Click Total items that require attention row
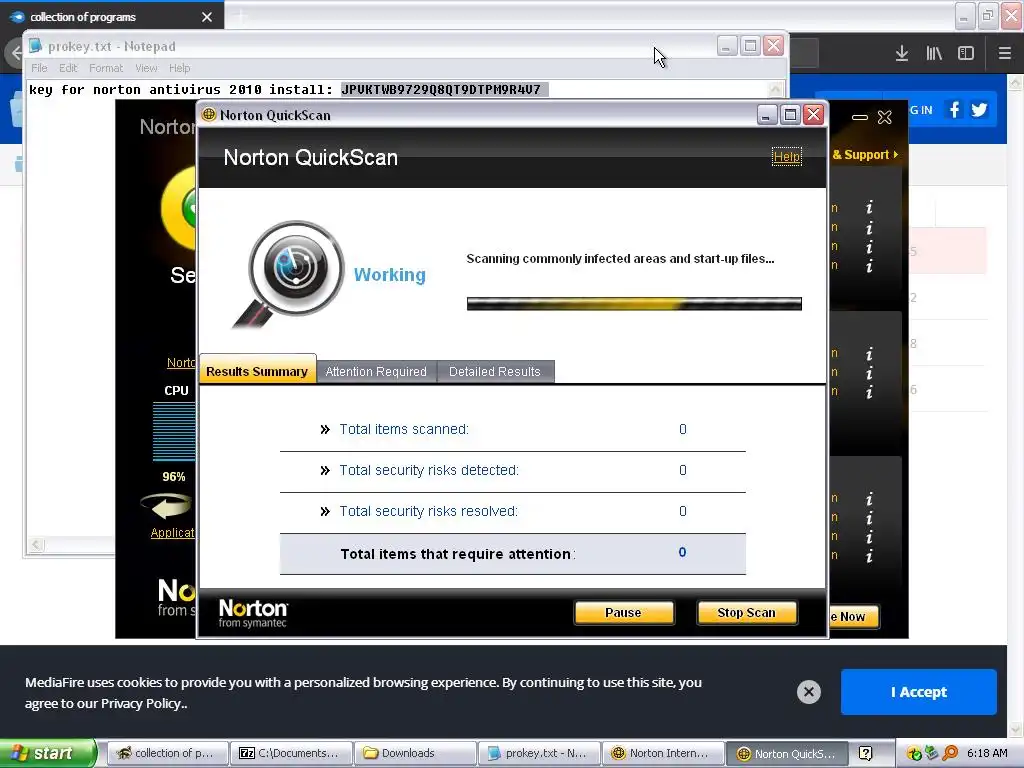The image size is (1024, 768). [513, 554]
